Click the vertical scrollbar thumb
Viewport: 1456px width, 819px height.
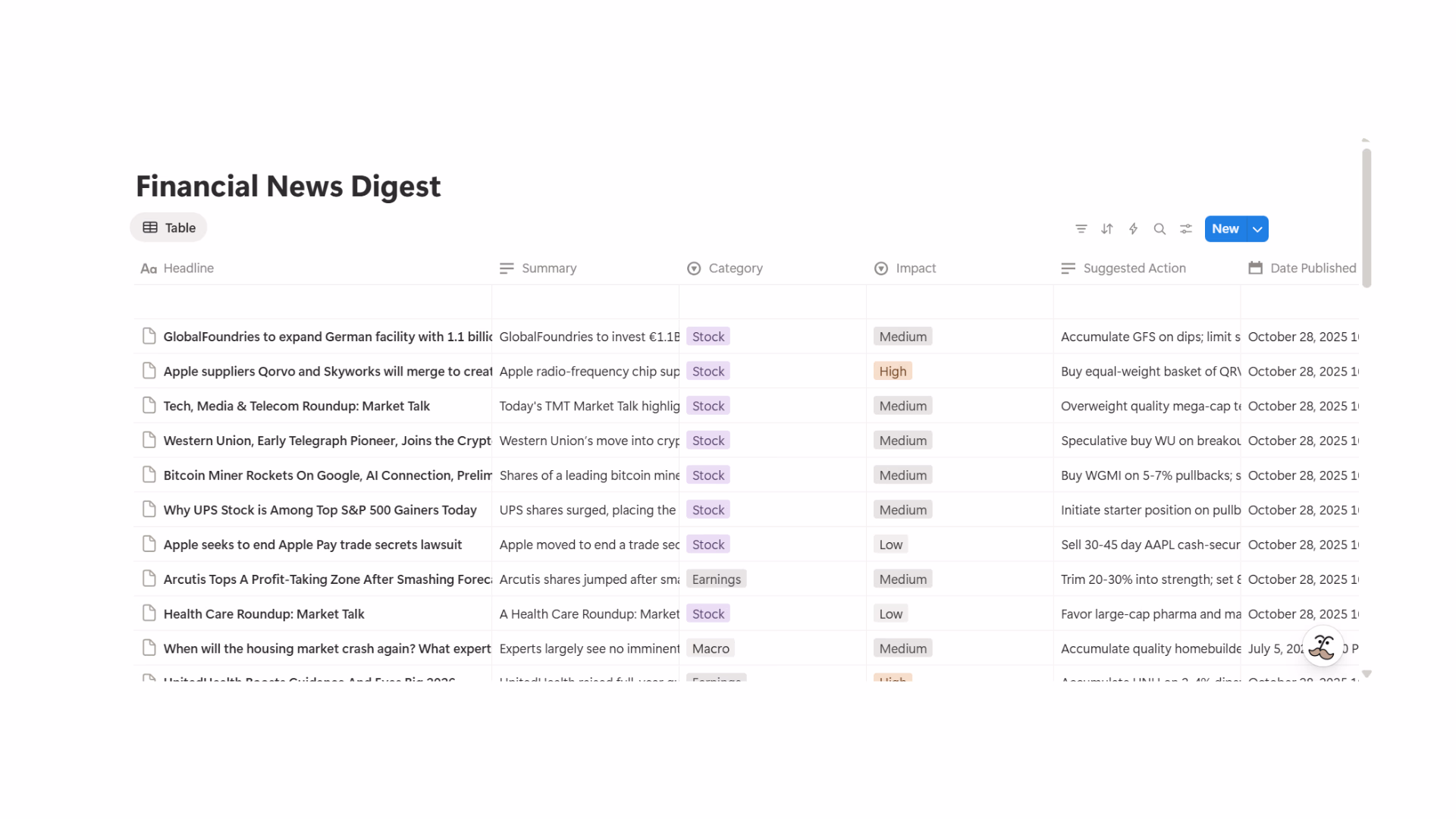tap(1367, 218)
